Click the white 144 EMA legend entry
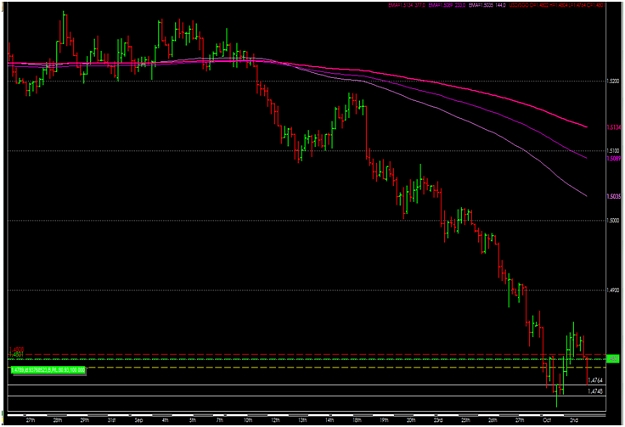The height and width of the screenshot is (427, 625). coord(487,5)
